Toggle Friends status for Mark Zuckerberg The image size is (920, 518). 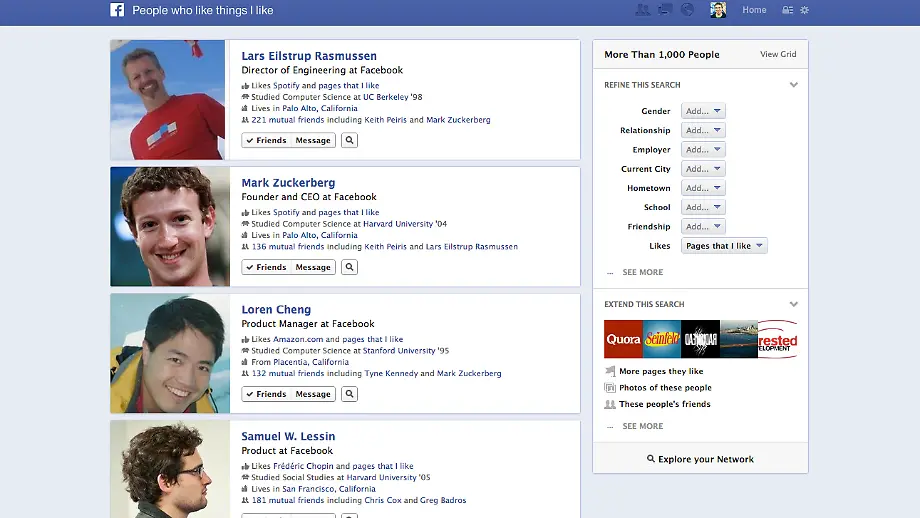266,268
